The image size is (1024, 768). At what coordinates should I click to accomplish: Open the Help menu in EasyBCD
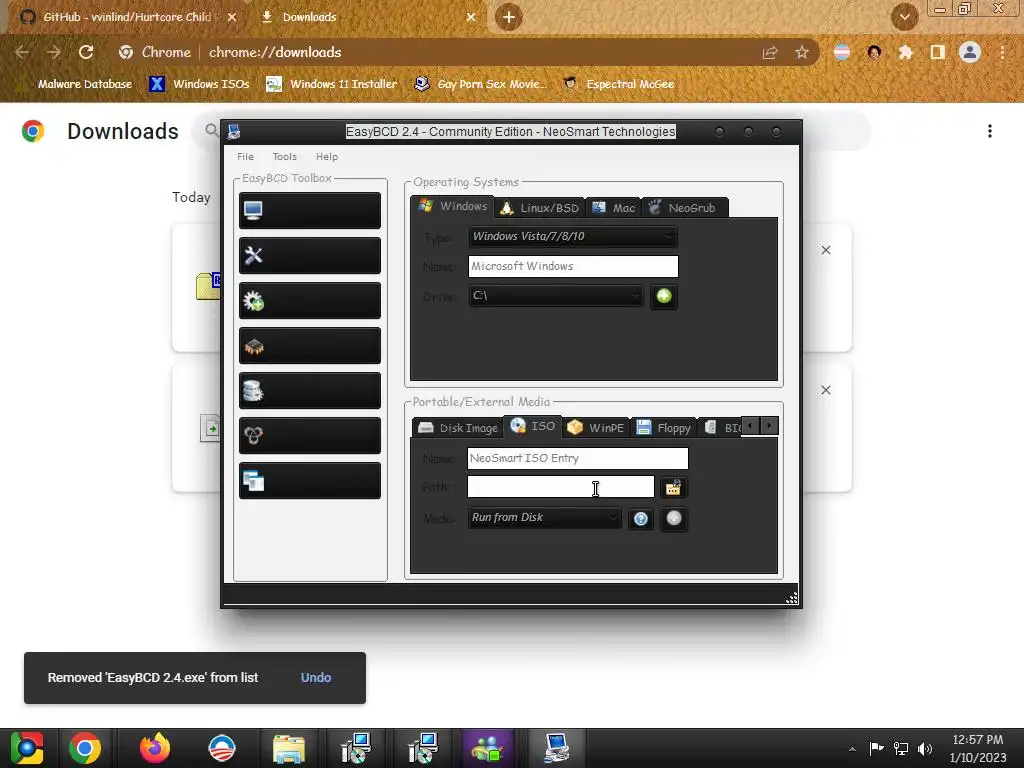(327, 157)
